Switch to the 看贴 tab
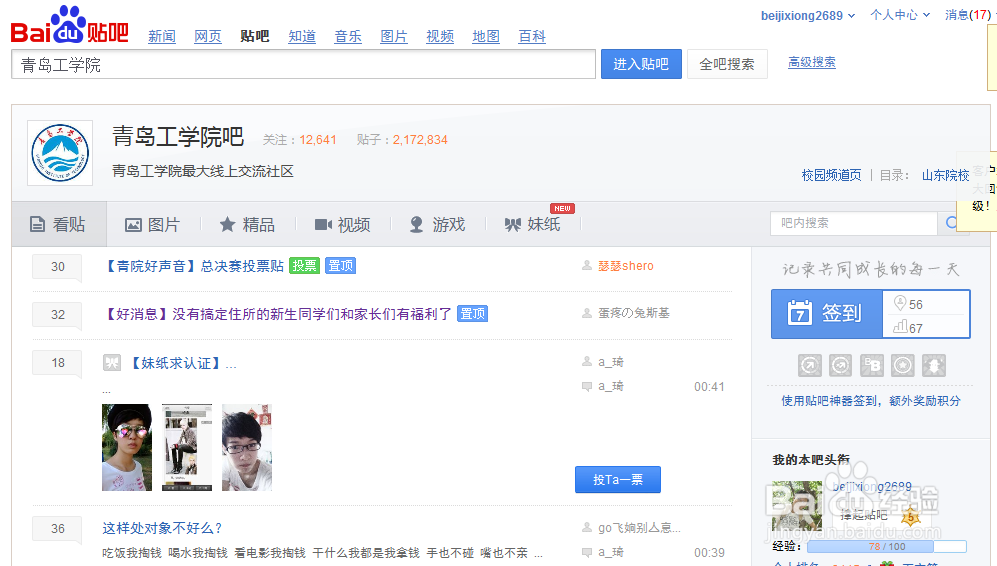This screenshot has height=566, width=997. (58, 224)
